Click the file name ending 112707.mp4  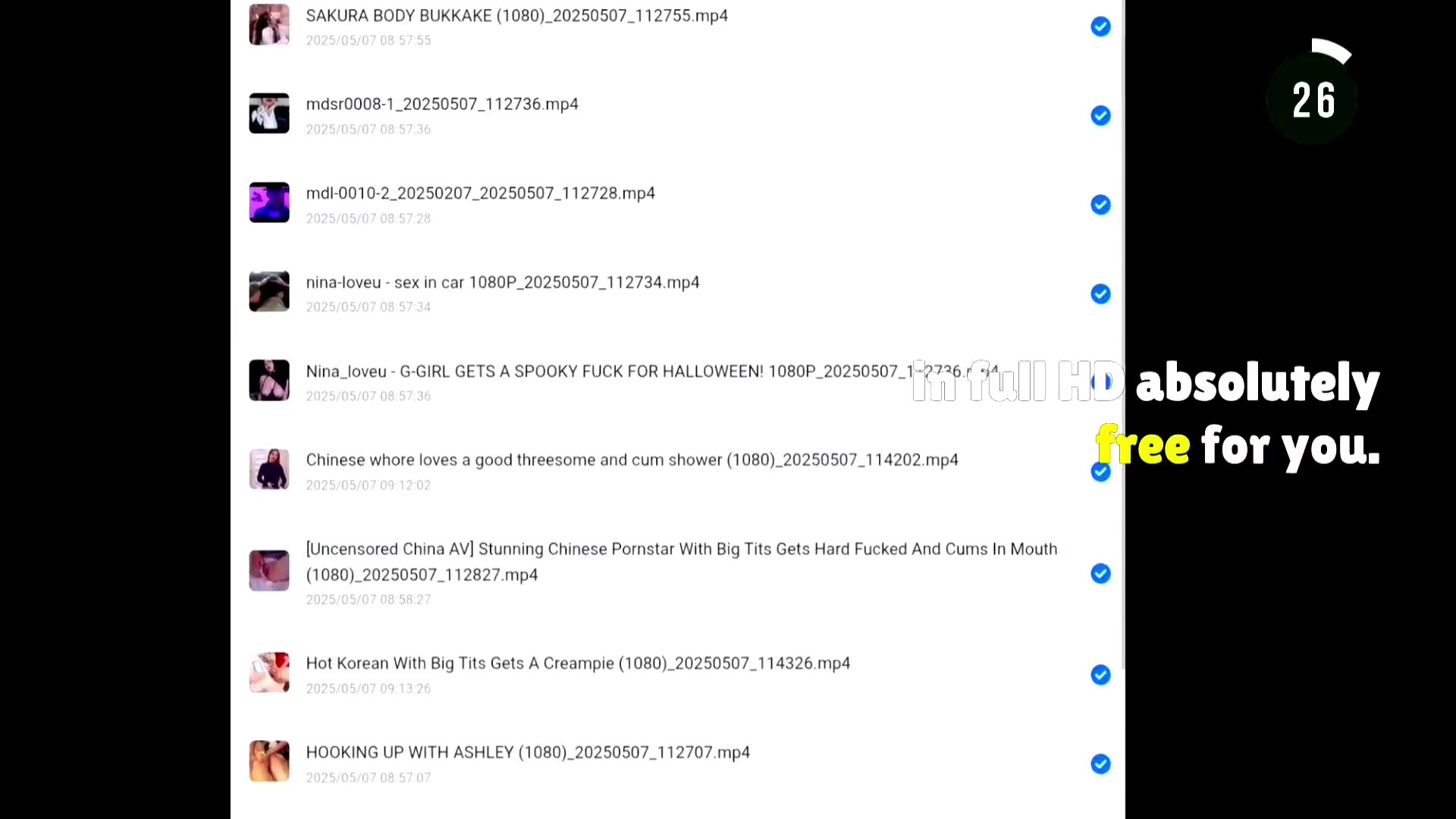tap(528, 752)
